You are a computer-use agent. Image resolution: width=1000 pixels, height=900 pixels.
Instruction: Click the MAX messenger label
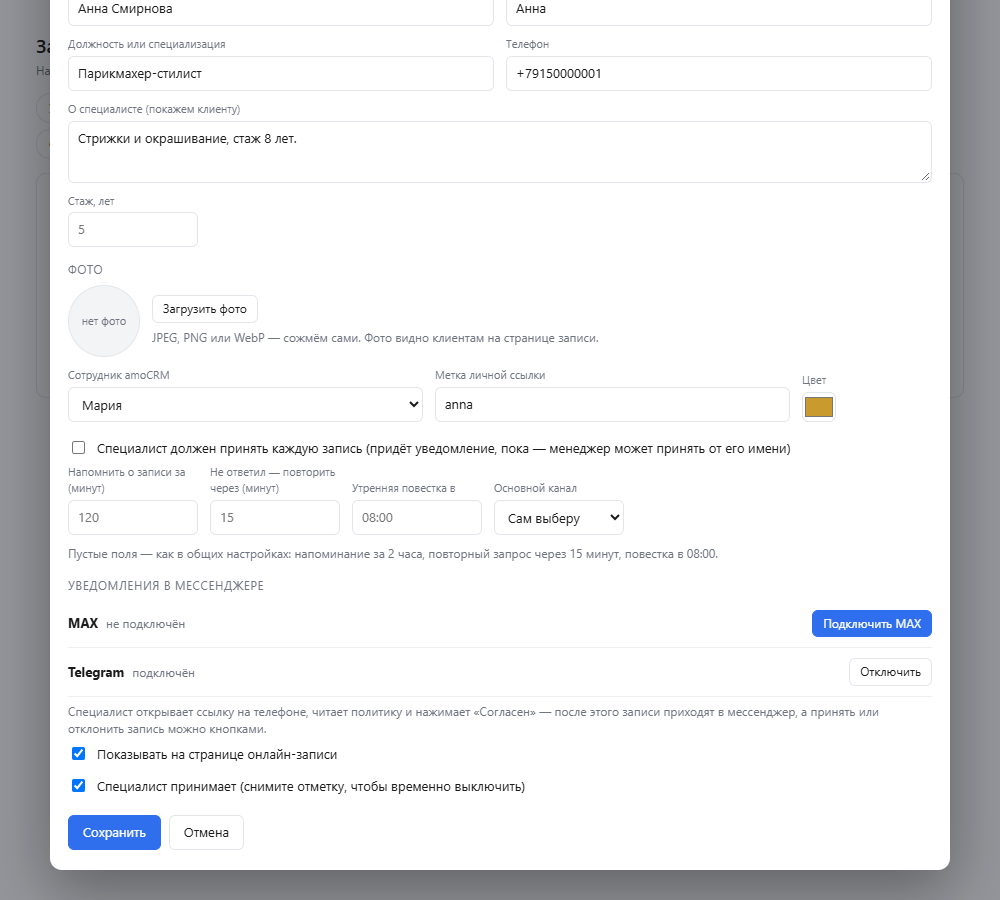coord(83,623)
